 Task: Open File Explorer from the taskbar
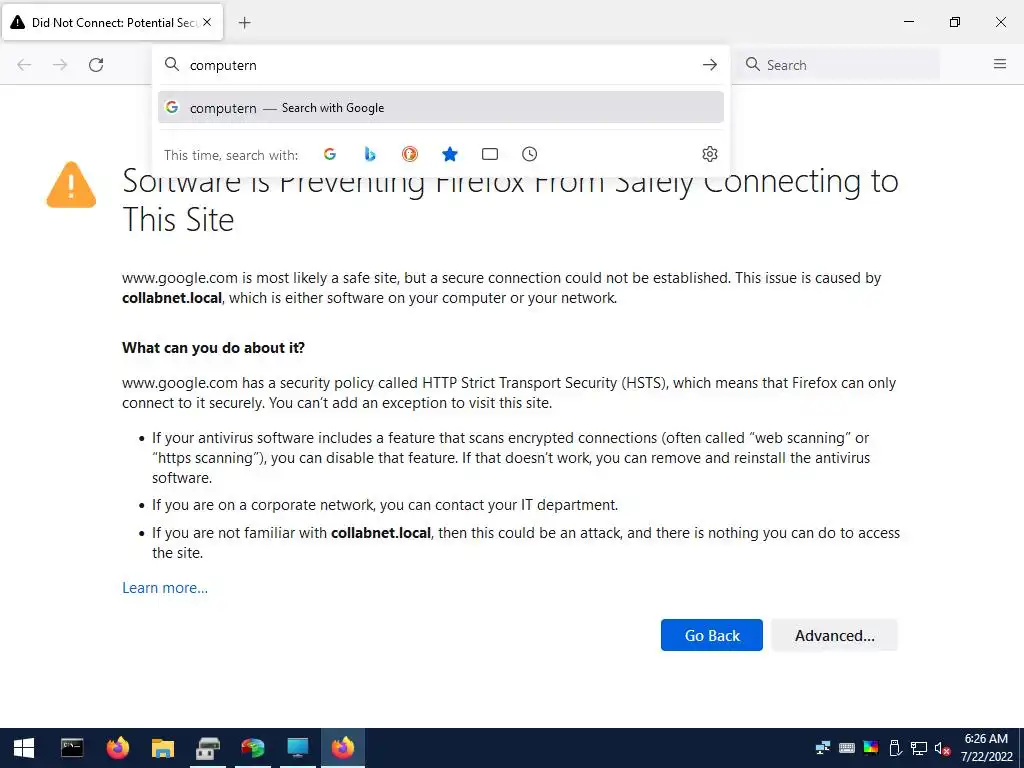point(163,748)
